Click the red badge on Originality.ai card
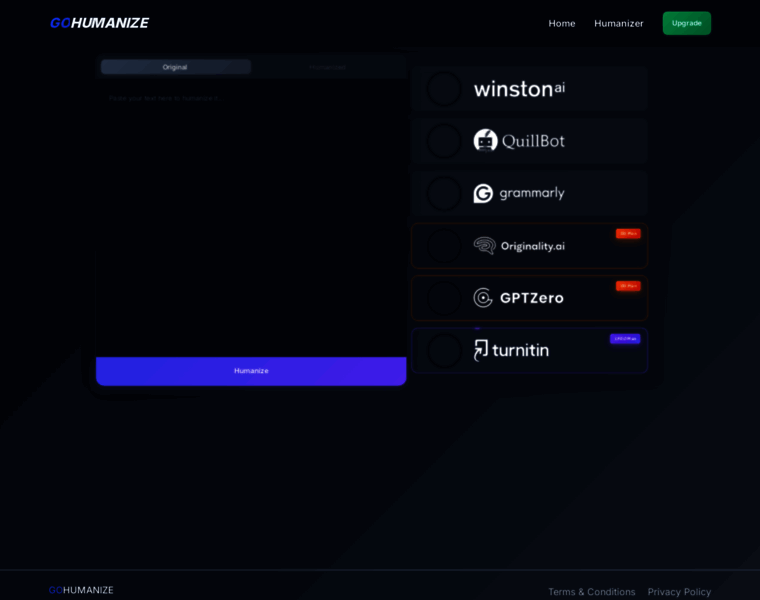The image size is (760, 600). 628,234
